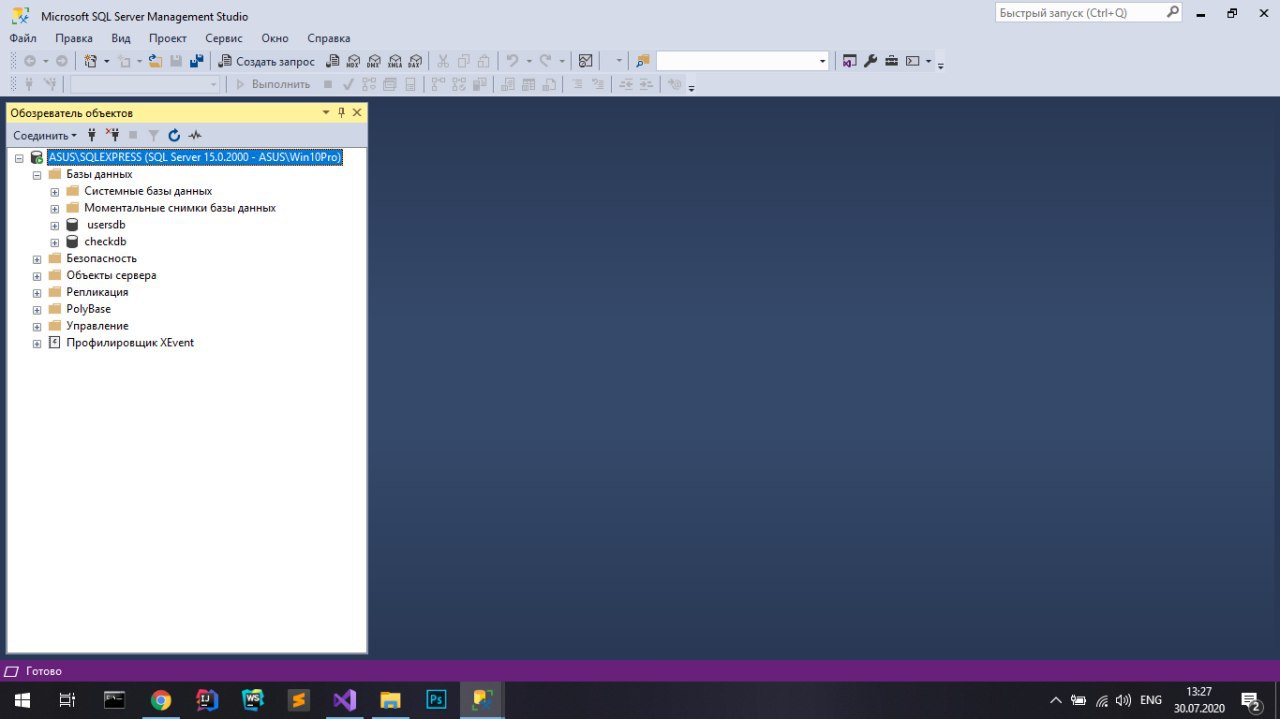Click the volume icon in system tray
Image resolution: width=1280 pixels, height=719 pixels.
click(x=1123, y=700)
